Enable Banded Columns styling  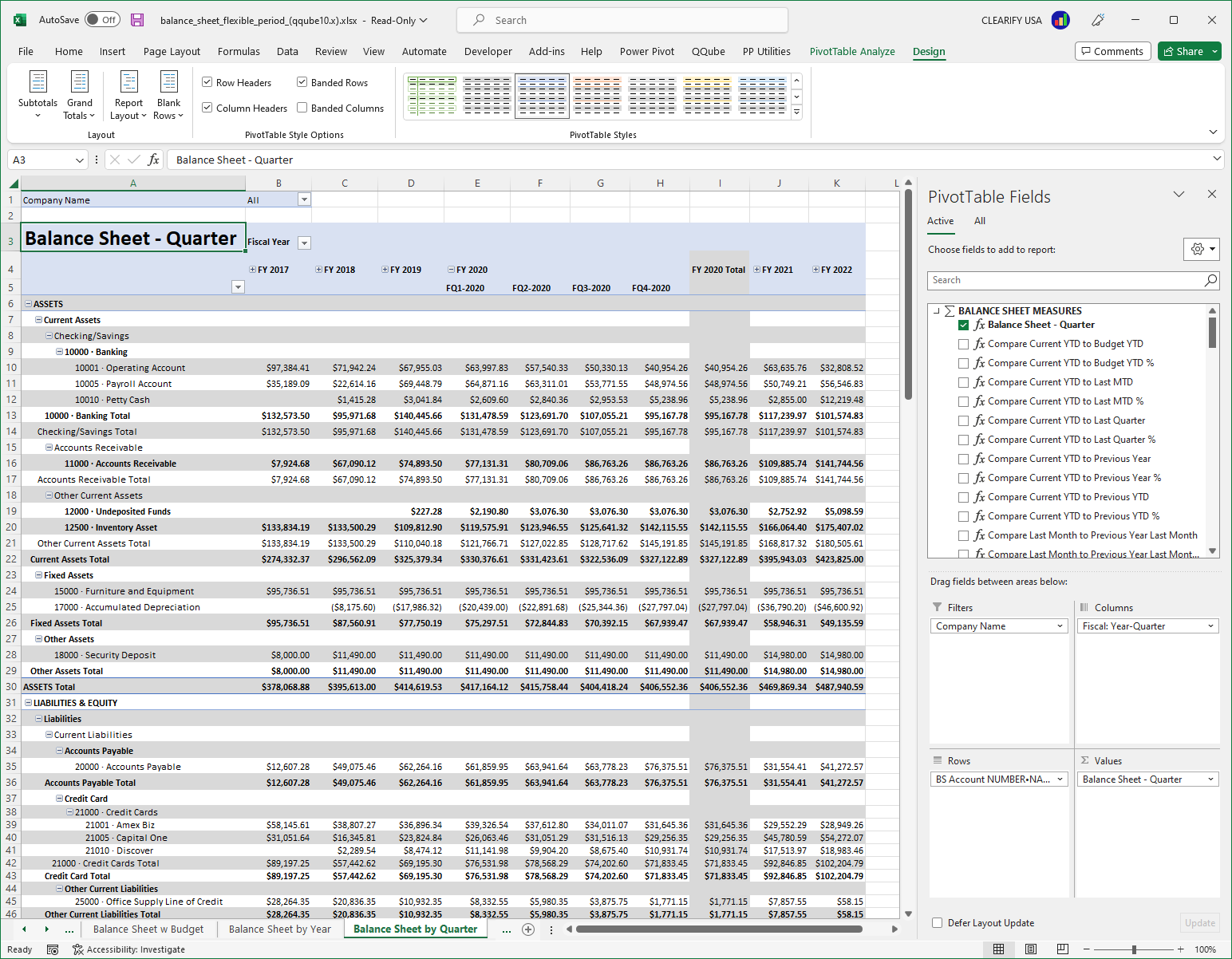point(302,108)
